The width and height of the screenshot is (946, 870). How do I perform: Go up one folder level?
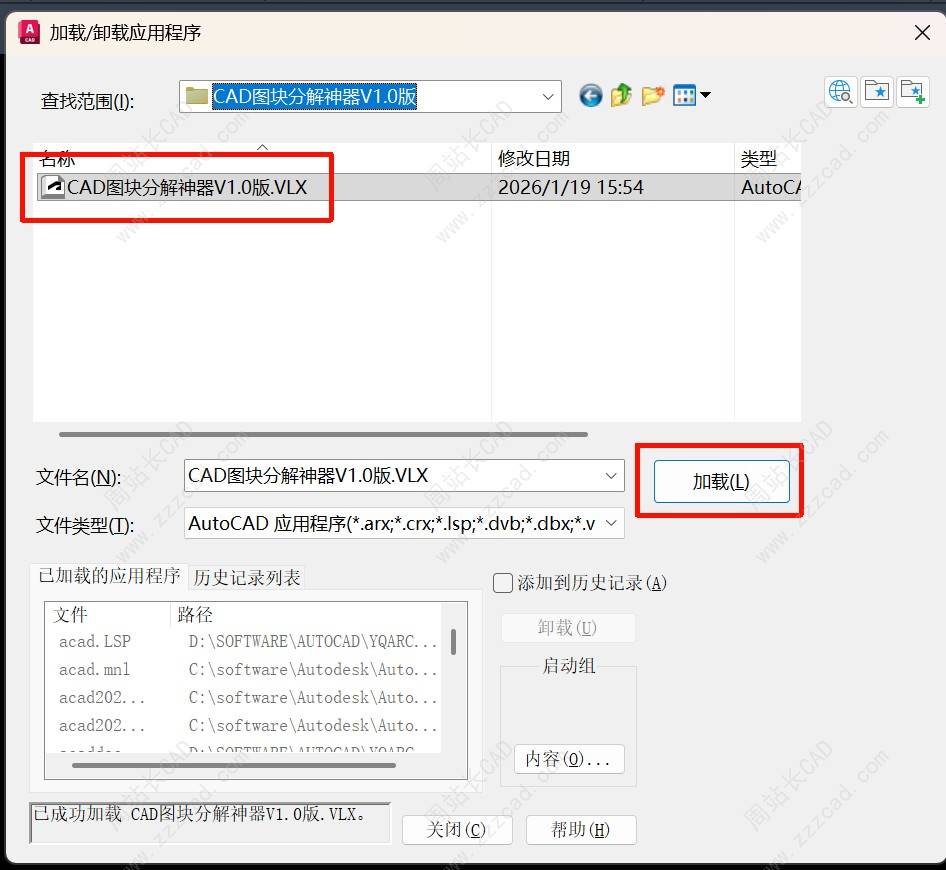click(x=621, y=96)
